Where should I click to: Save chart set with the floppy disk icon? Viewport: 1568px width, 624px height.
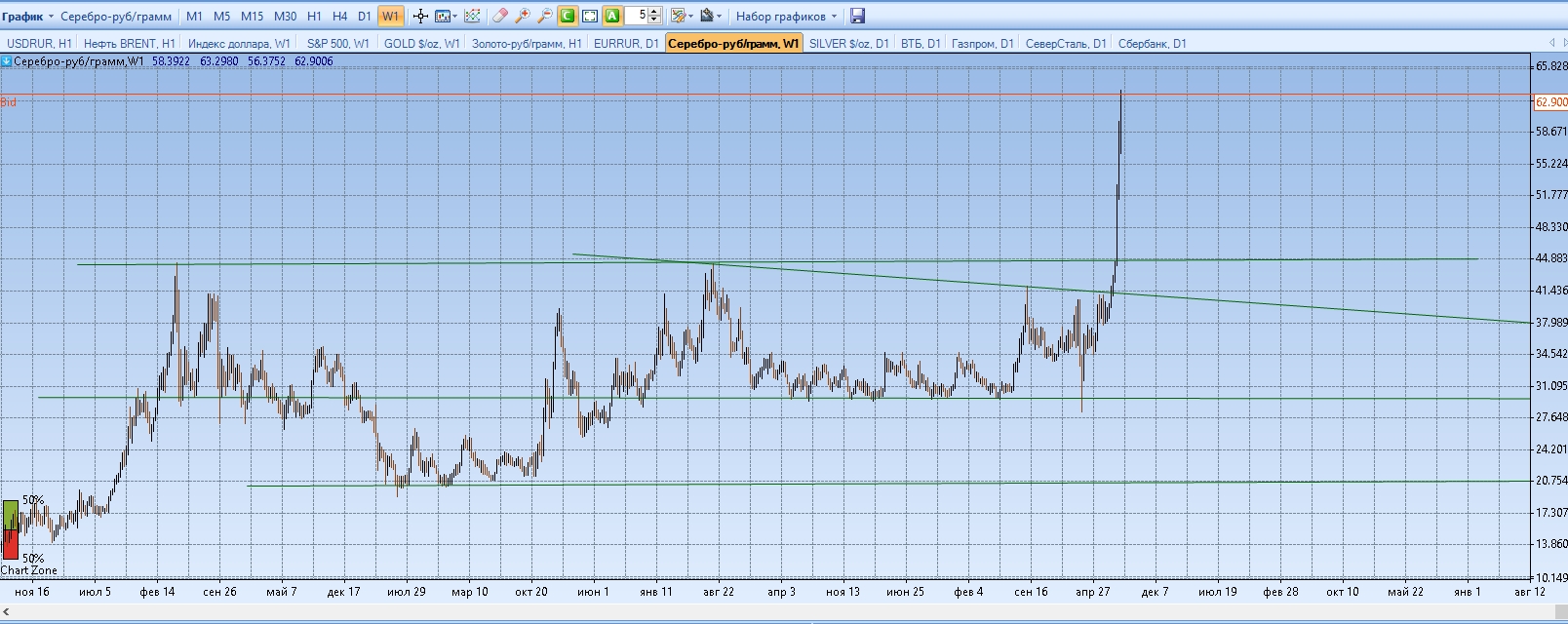pyautogui.click(x=857, y=17)
